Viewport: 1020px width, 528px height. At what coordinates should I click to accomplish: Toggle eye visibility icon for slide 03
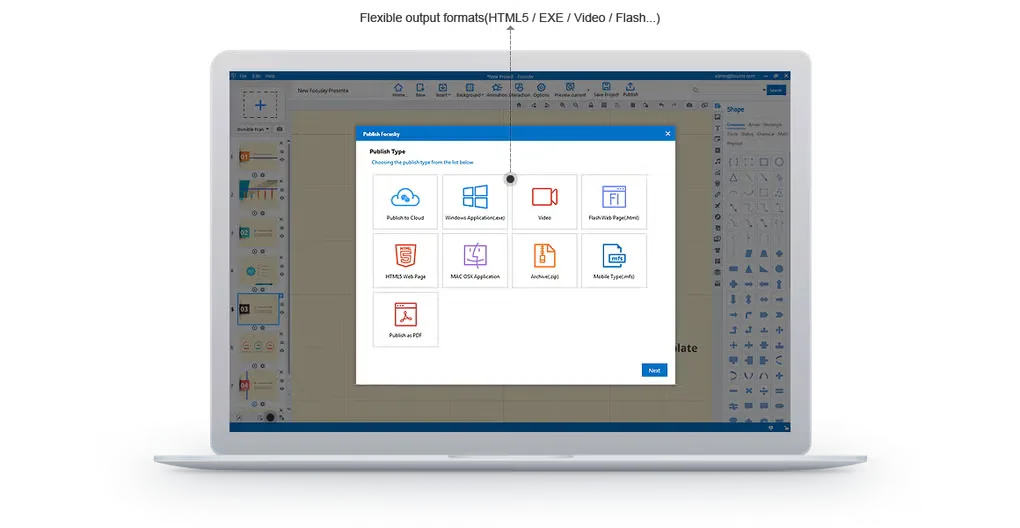(x=282, y=312)
